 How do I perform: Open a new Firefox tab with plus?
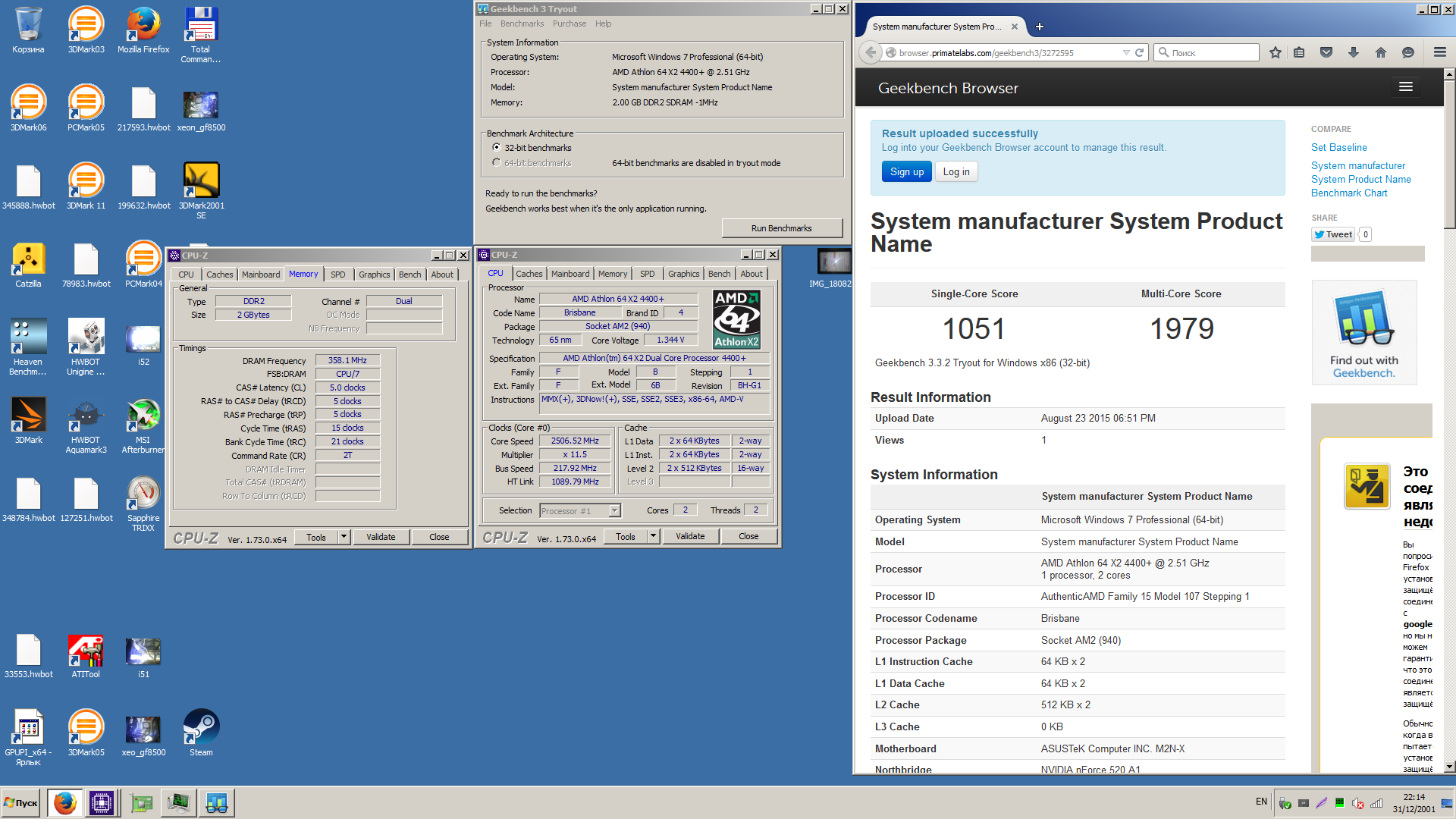(1039, 27)
